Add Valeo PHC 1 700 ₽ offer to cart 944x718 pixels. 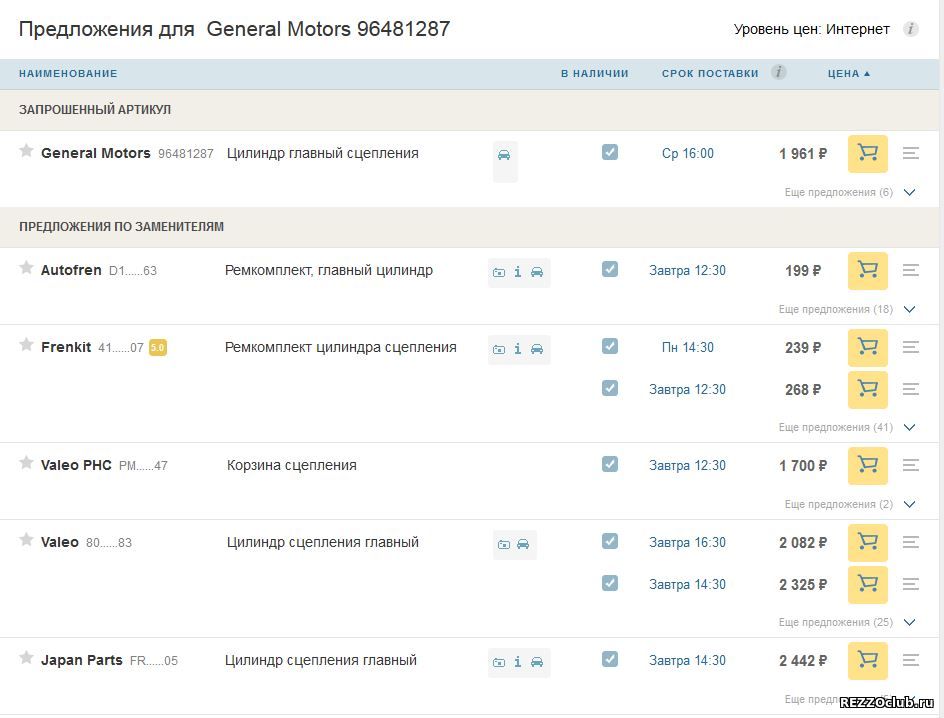(x=868, y=465)
